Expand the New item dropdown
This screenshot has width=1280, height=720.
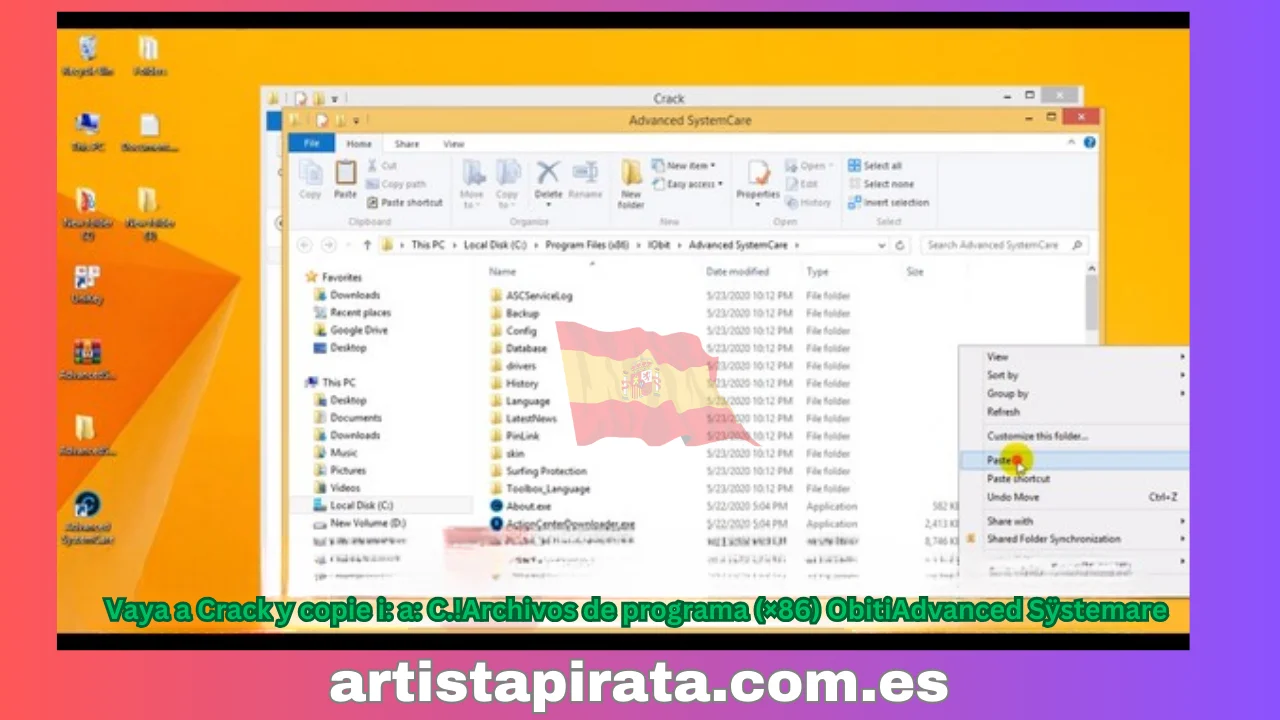pyautogui.click(x=684, y=166)
